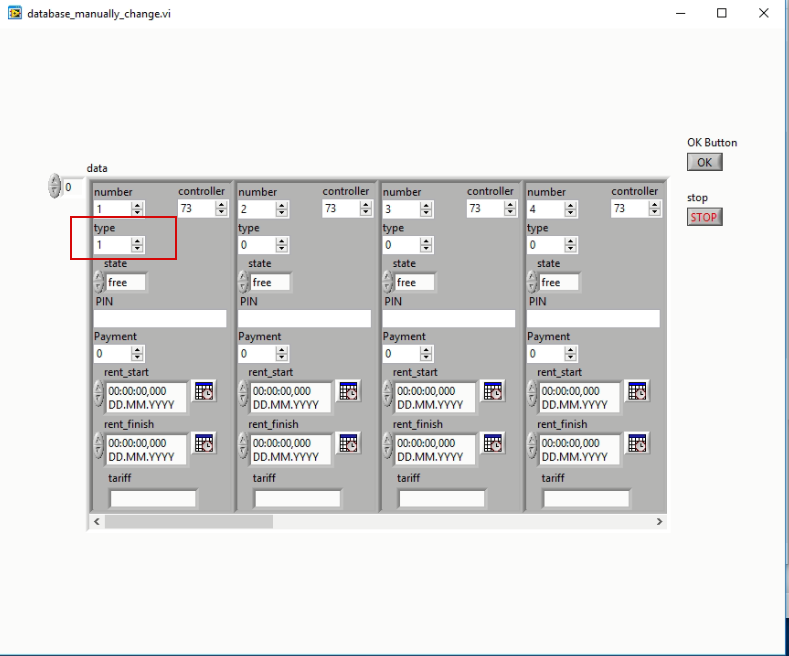
Task: Open rent_finish calendar picker in first record
Action: click(x=204, y=443)
